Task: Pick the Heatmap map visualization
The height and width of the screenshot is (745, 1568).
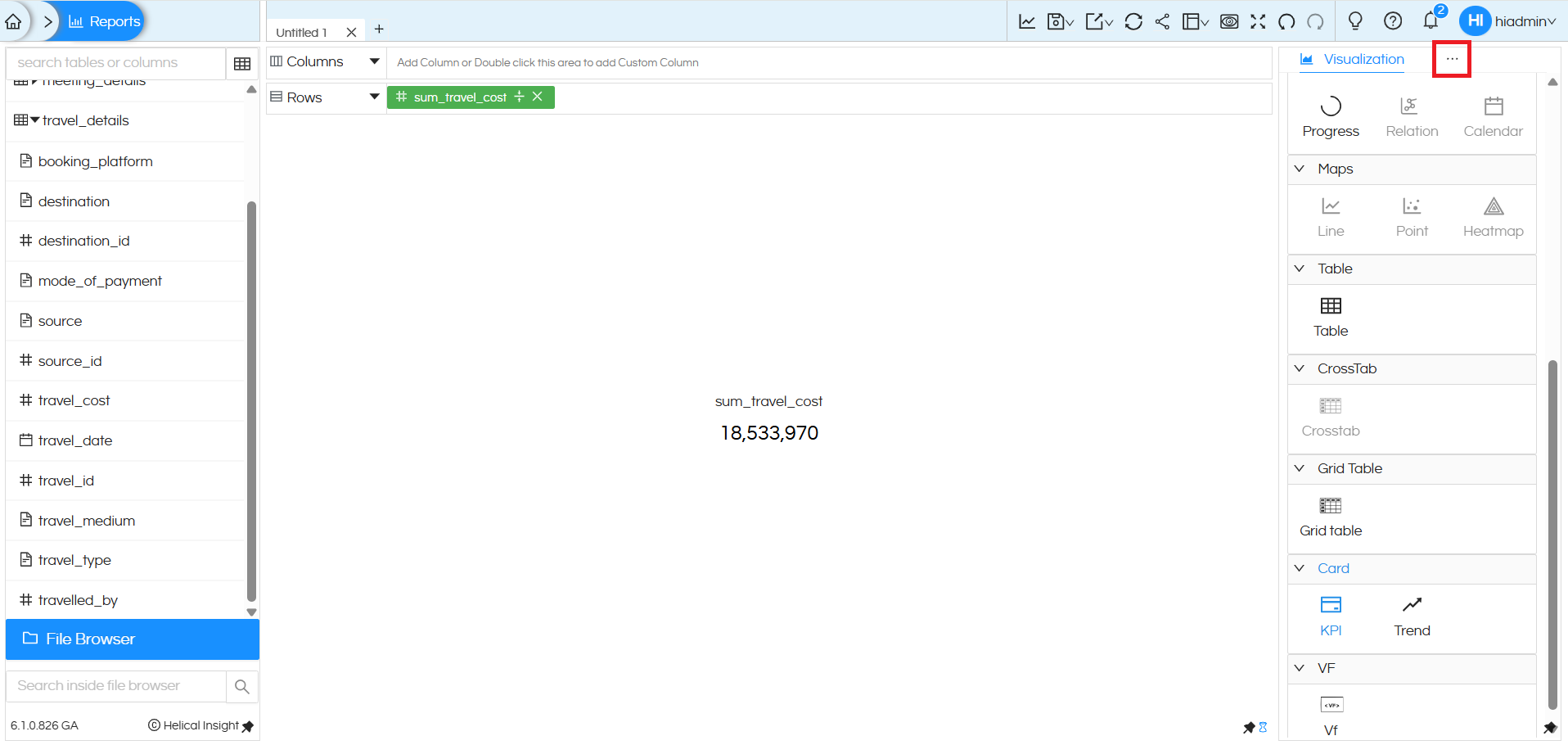Action: [1492, 217]
